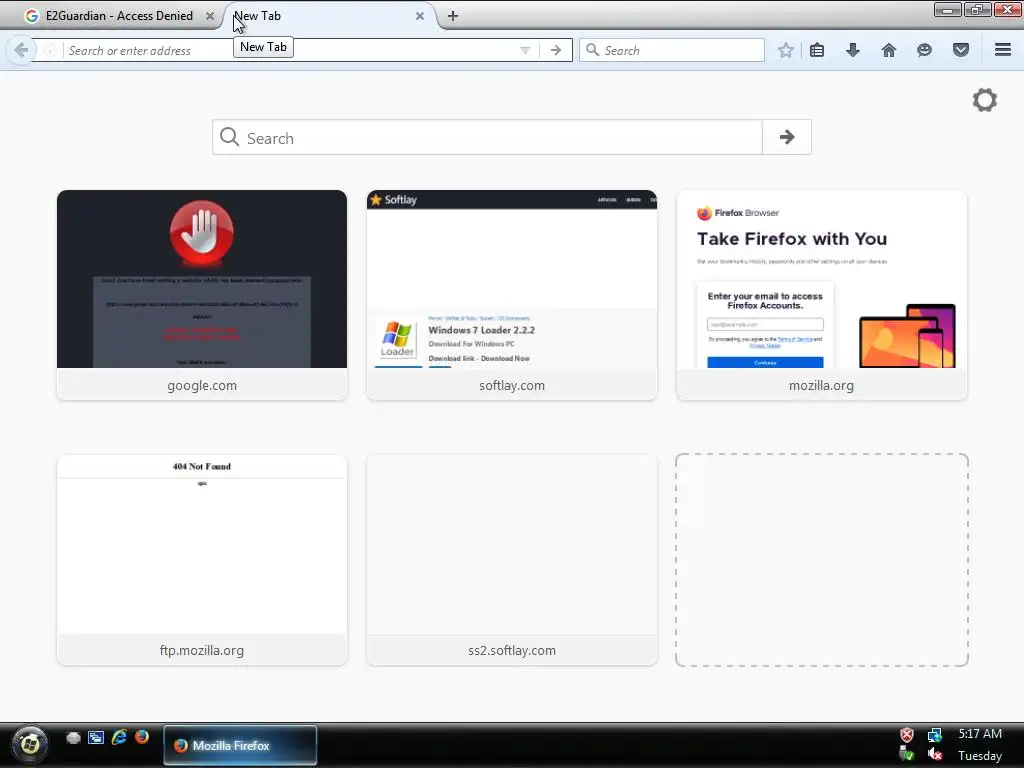Focus the toolbar Search box
The width and height of the screenshot is (1024, 768).
pyautogui.click(x=672, y=50)
